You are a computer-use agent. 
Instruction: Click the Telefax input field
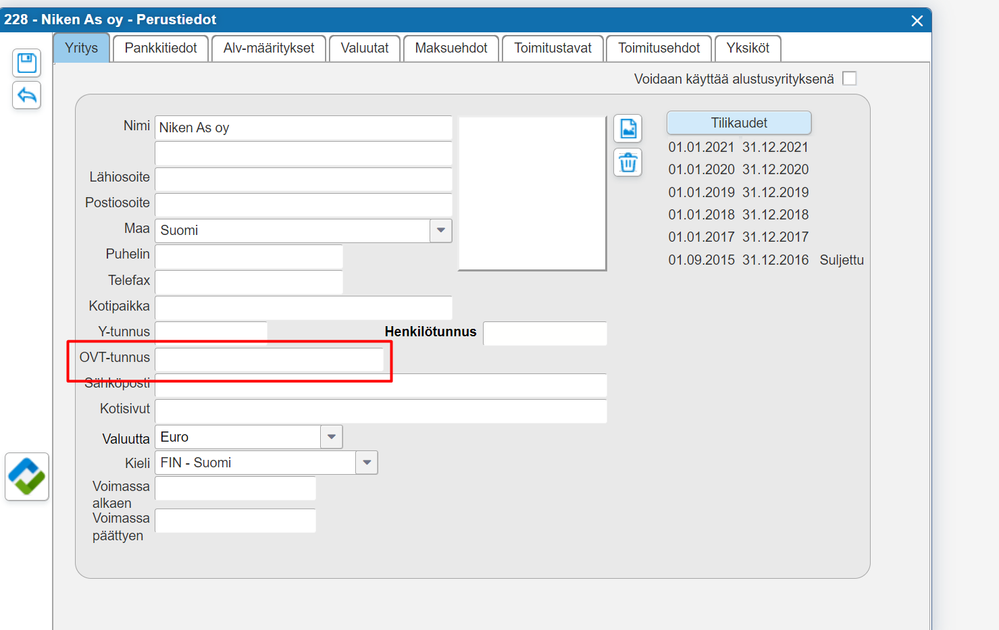(x=249, y=282)
